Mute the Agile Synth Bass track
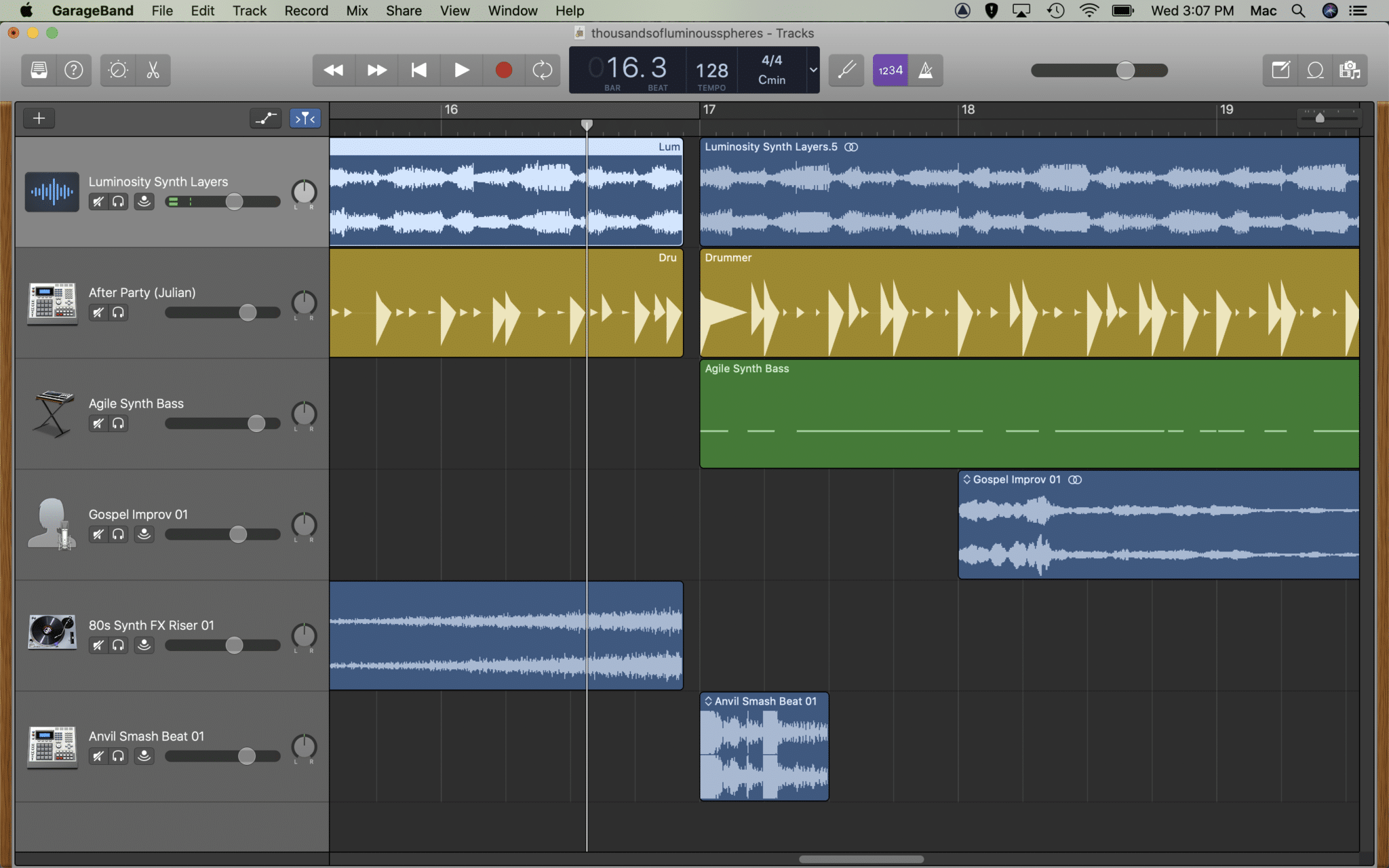Viewport: 1389px width, 868px height. [98, 423]
